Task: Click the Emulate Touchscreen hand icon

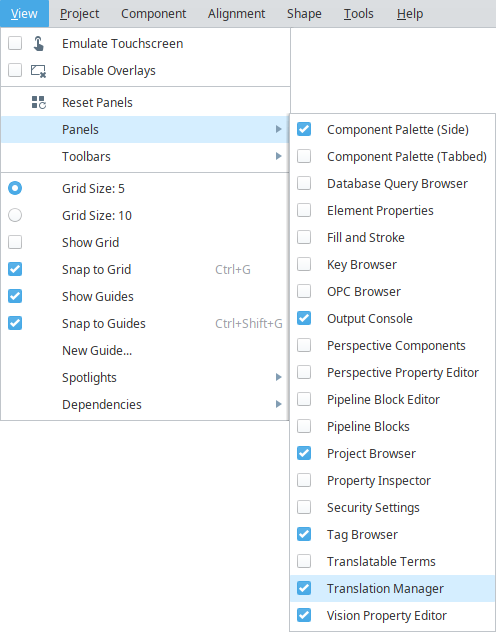Action: (x=39, y=44)
